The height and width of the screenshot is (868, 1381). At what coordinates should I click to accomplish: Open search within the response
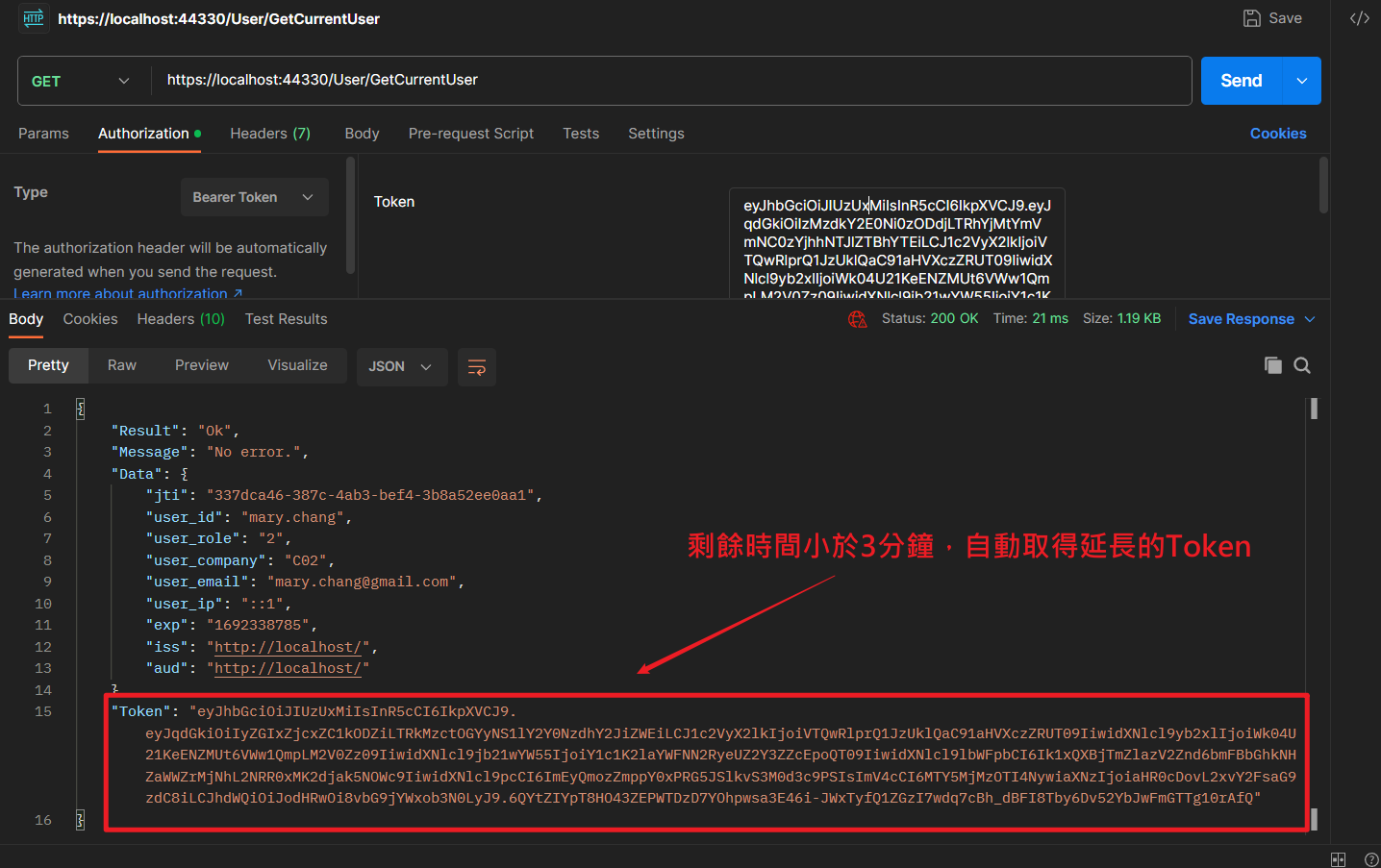(x=1299, y=365)
